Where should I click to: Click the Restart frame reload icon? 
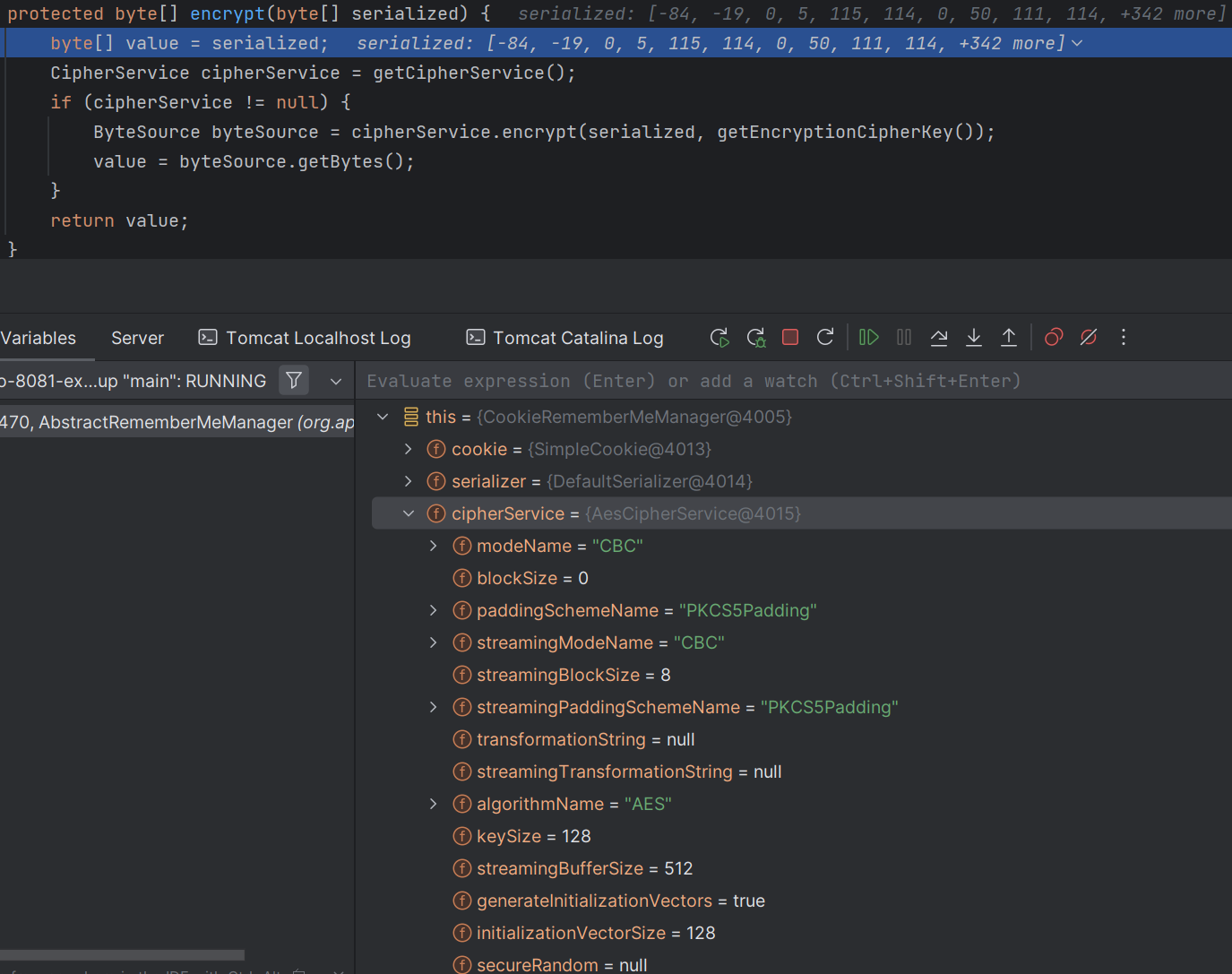coord(825,337)
